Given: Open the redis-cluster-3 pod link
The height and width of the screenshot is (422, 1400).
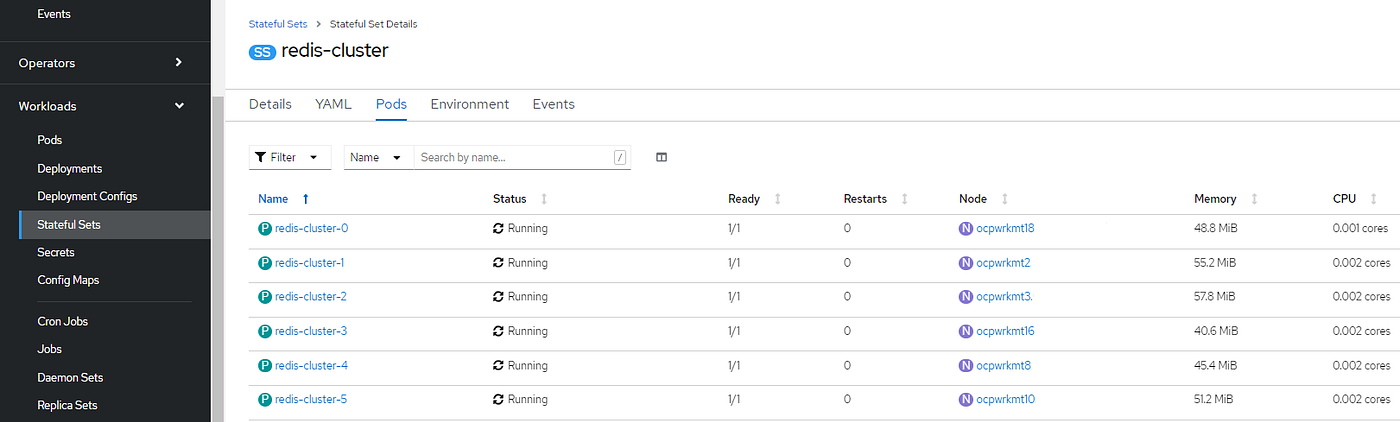Looking at the screenshot, I should click(x=311, y=331).
